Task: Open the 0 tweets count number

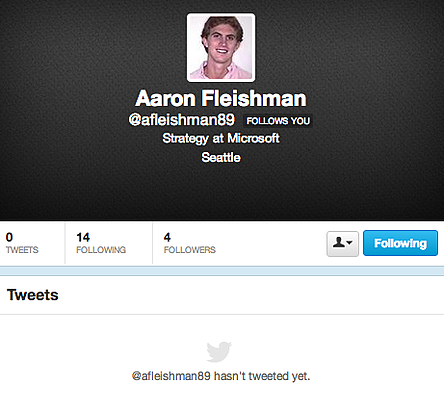Action: pyautogui.click(x=9, y=237)
